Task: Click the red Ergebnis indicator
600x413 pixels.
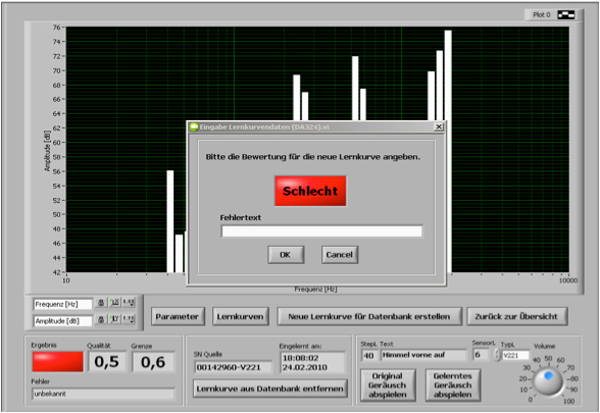Action: [x=57, y=360]
